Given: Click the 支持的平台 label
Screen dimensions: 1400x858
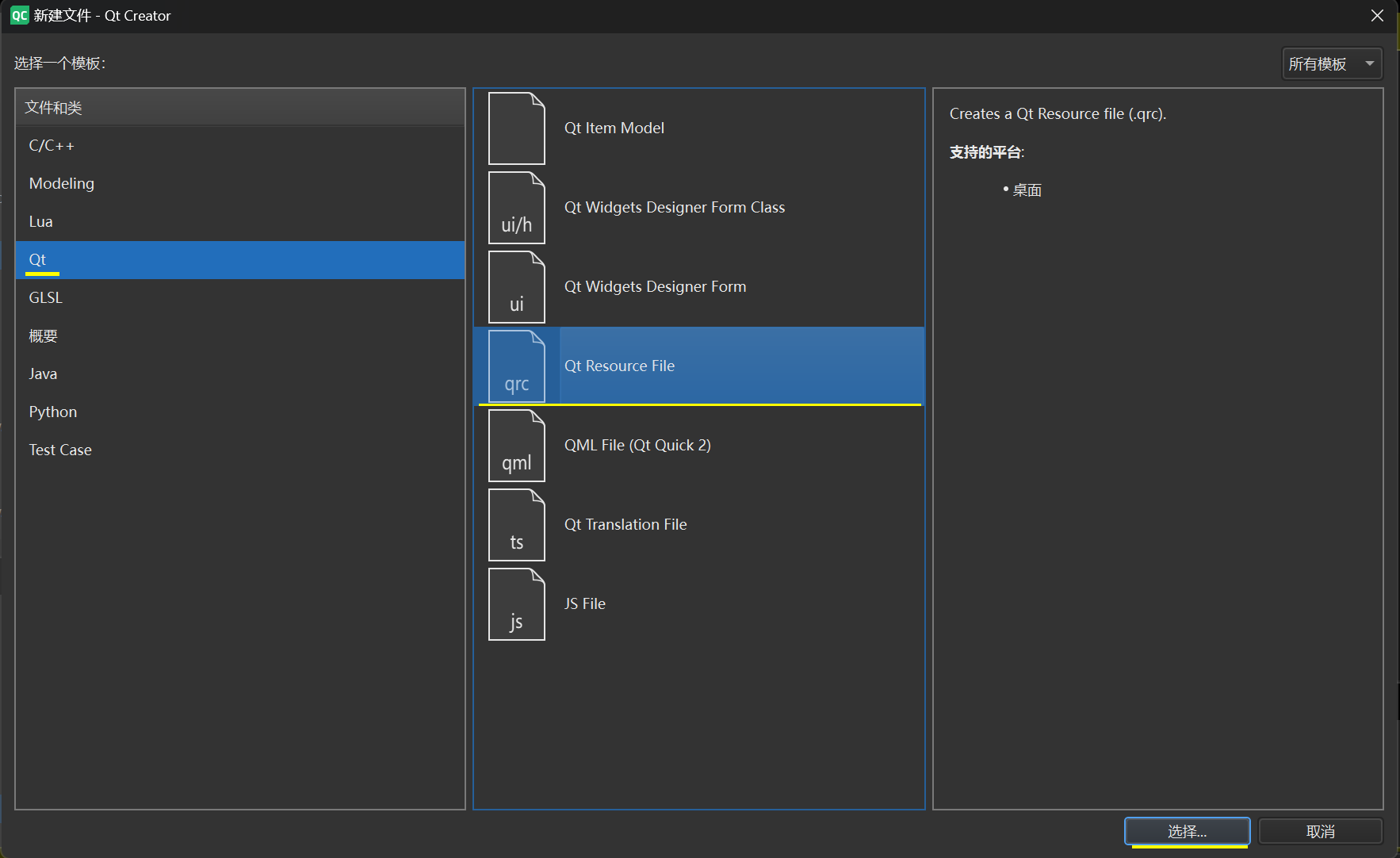Looking at the screenshot, I should (x=987, y=152).
